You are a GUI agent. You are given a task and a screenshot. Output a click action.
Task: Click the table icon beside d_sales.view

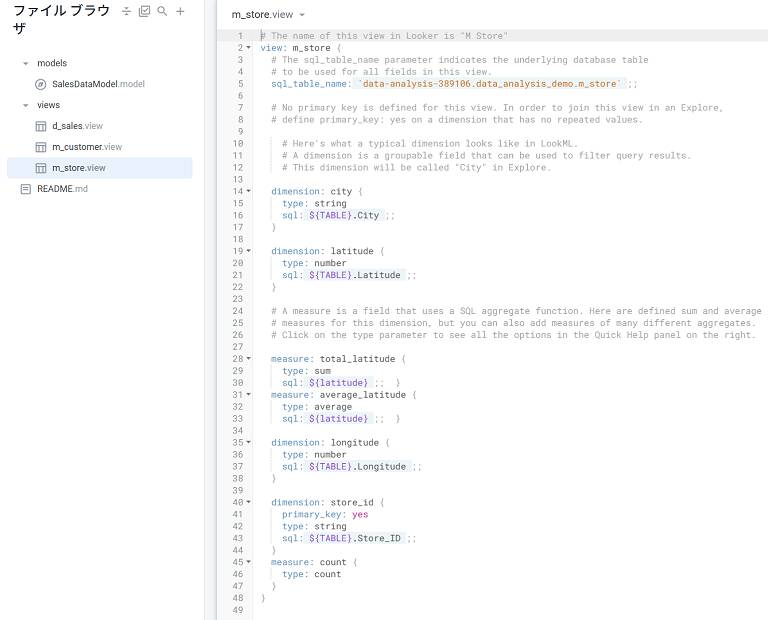pos(41,126)
